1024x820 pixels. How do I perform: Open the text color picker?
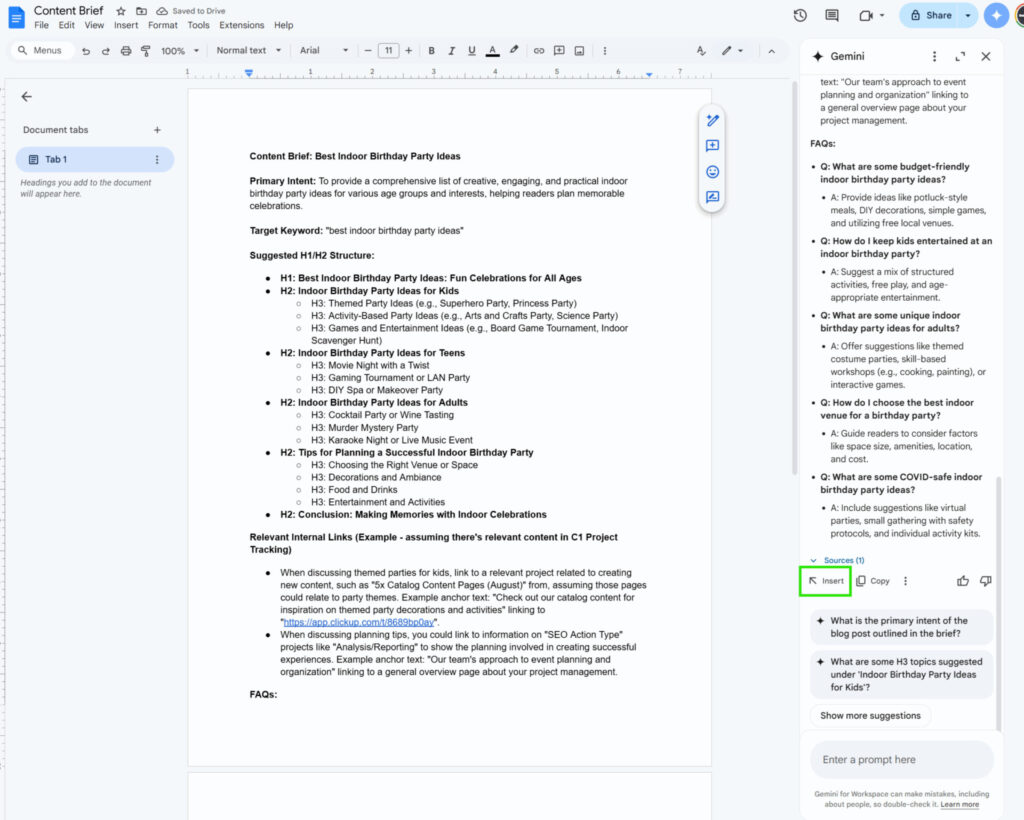[x=492, y=51]
